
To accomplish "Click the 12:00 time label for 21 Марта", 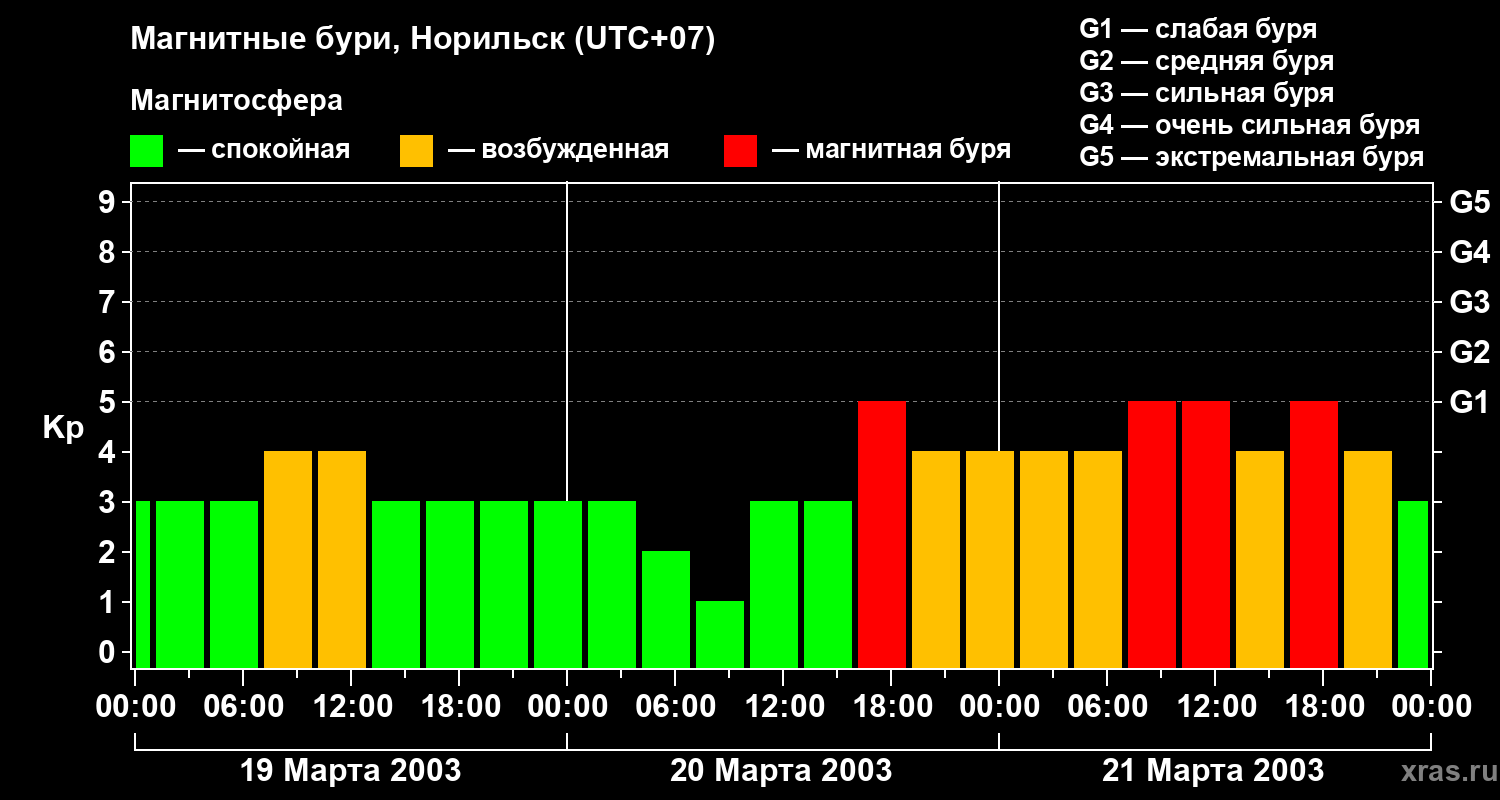I will pos(1215,706).
